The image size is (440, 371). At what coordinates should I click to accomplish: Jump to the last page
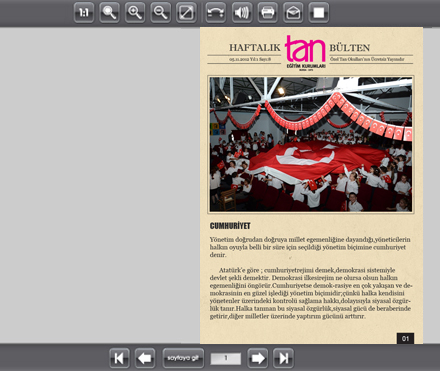click(x=283, y=358)
